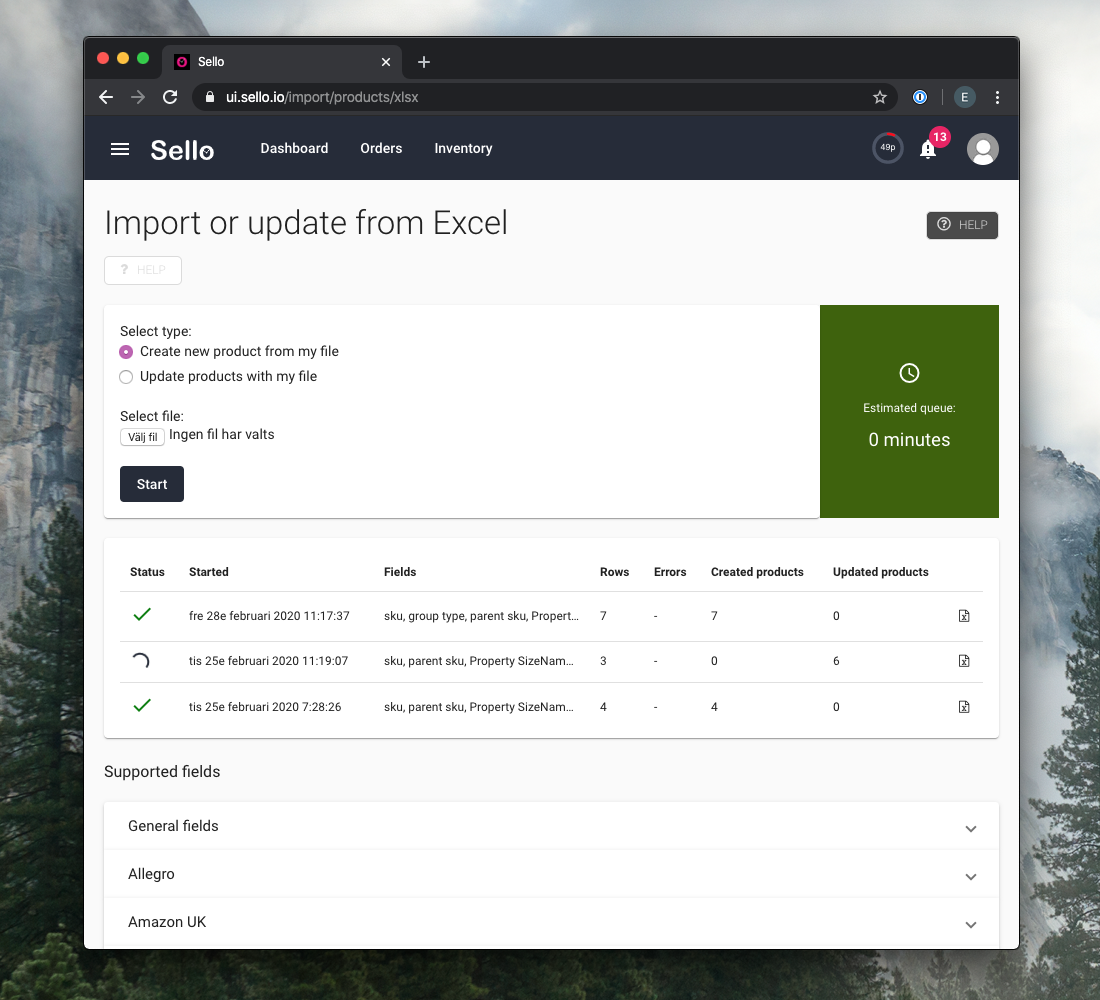Open the Dashboard menu item

point(294,149)
